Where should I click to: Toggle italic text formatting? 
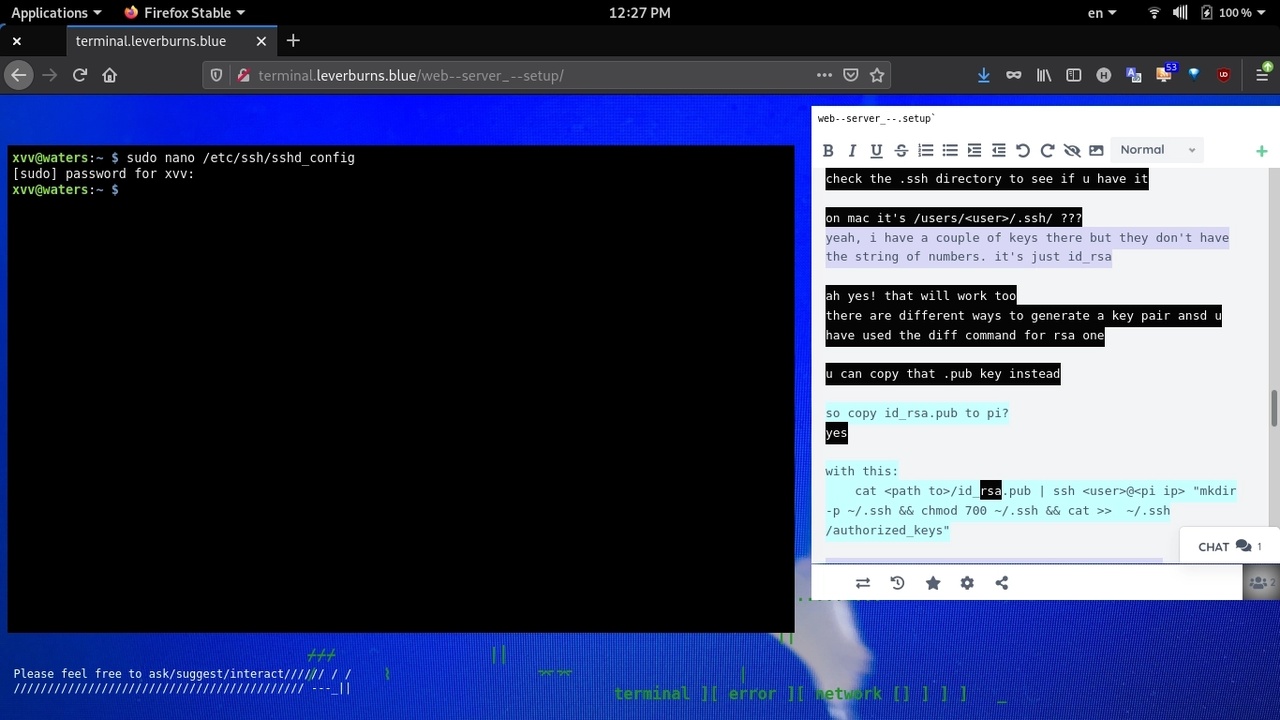click(852, 150)
